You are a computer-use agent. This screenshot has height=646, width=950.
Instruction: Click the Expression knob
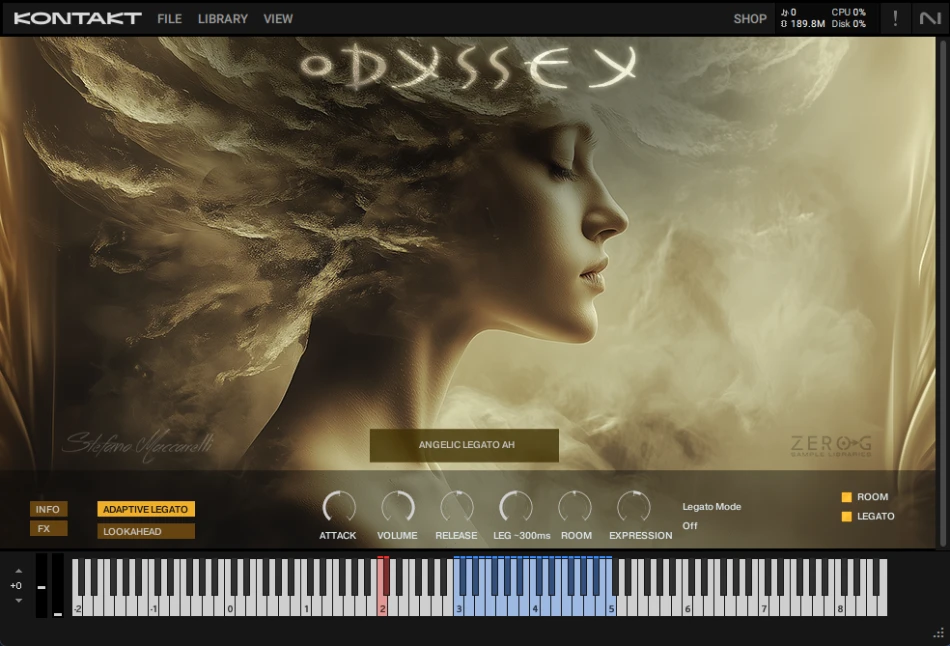(x=634, y=507)
